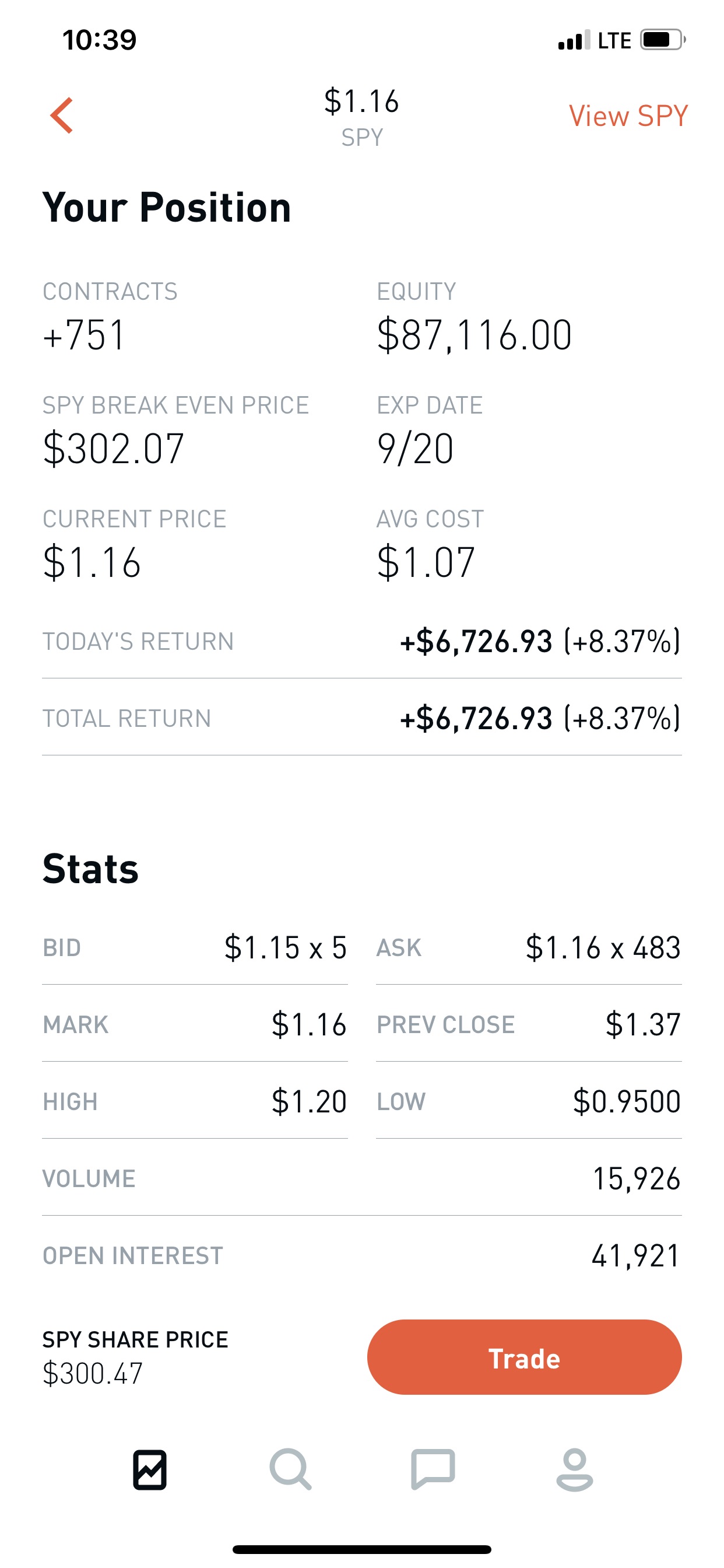724x1568 pixels.
Task: Open the account profile tab icon
Action: 574,1470
